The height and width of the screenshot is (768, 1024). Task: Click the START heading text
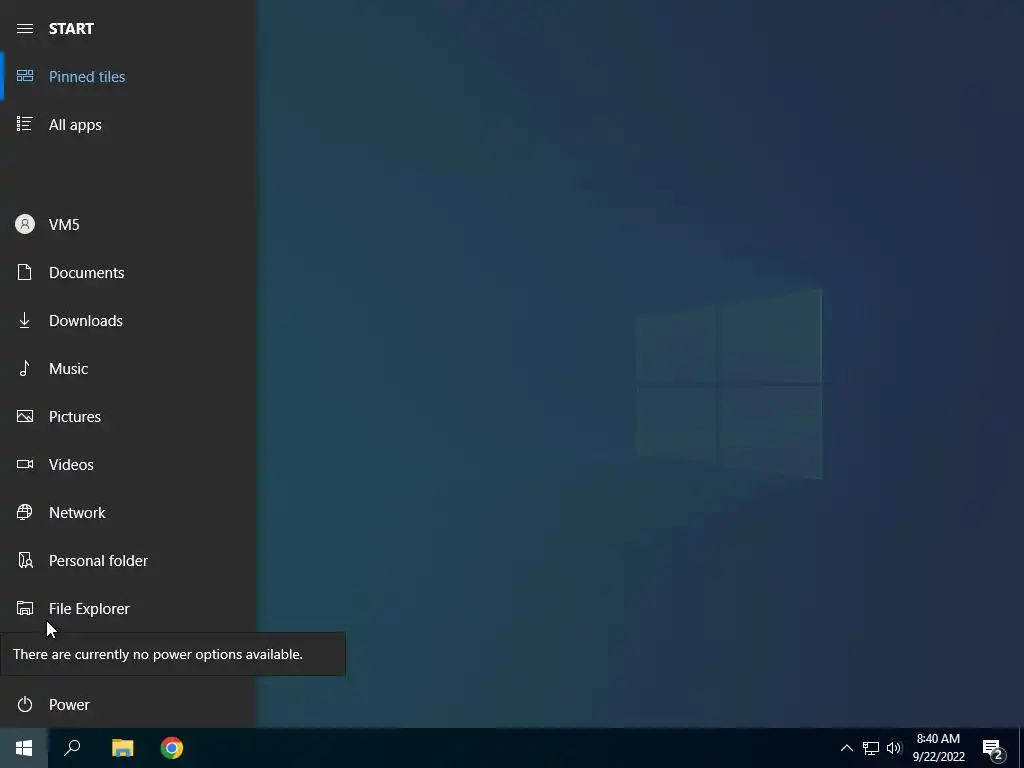point(71,29)
